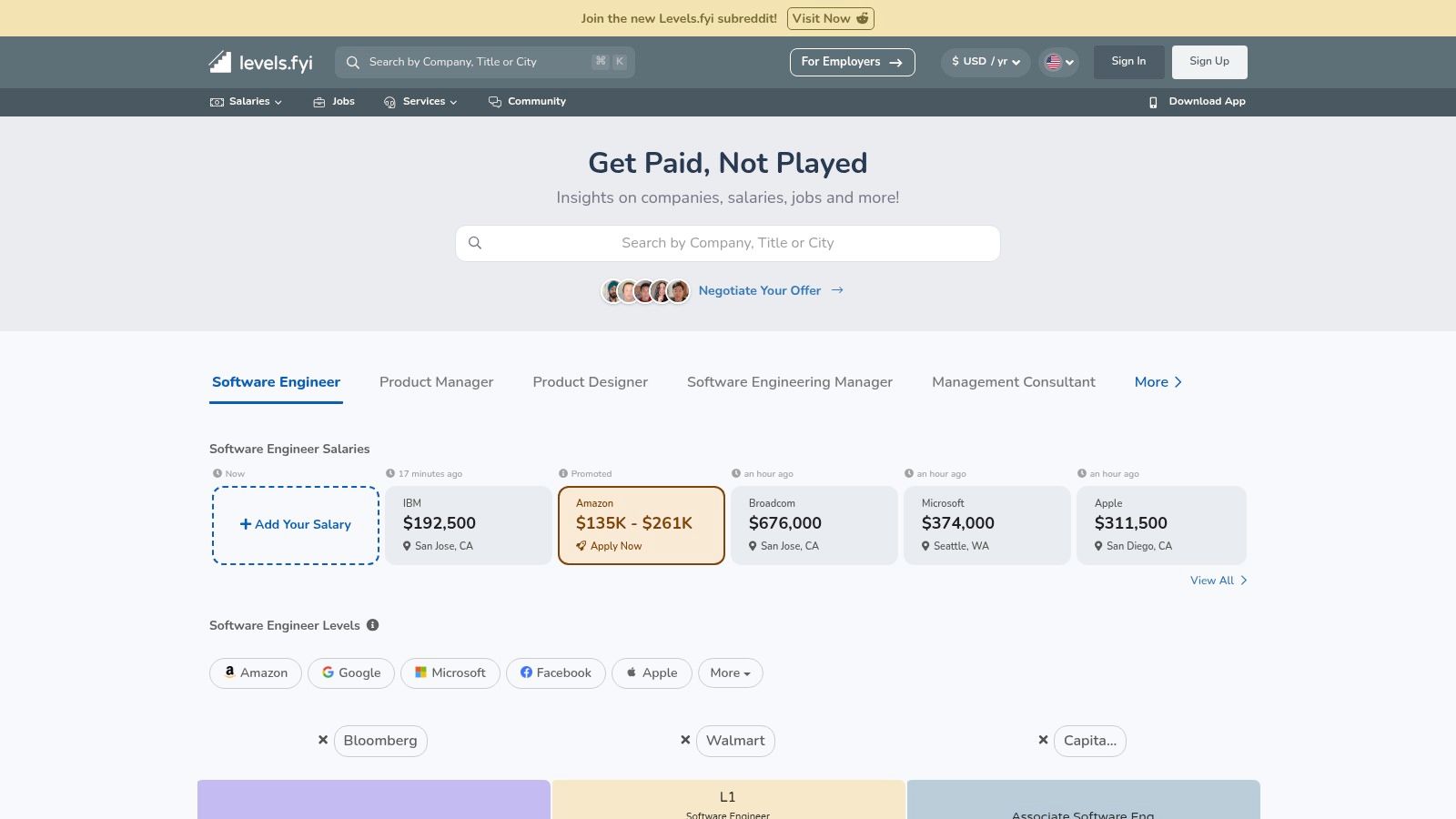The height and width of the screenshot is (819, 1456).
Task: Click the arrow inside For Employers button
Action: coord(895,63)
